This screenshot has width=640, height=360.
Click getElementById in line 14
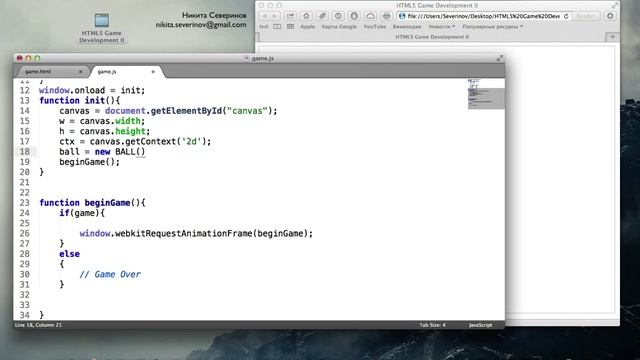point(186,111)
